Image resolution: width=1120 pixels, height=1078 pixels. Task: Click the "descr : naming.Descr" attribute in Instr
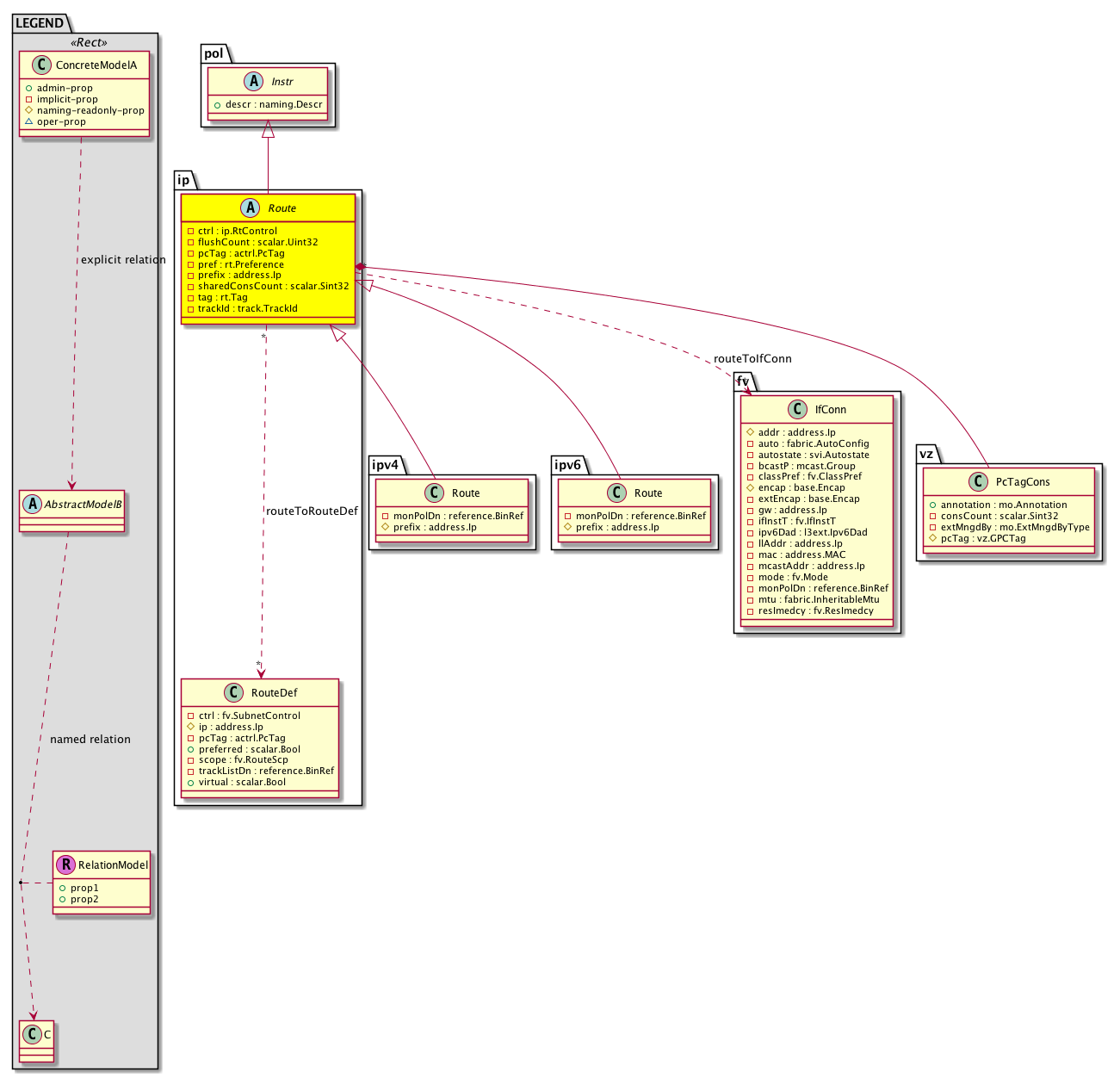274,104
